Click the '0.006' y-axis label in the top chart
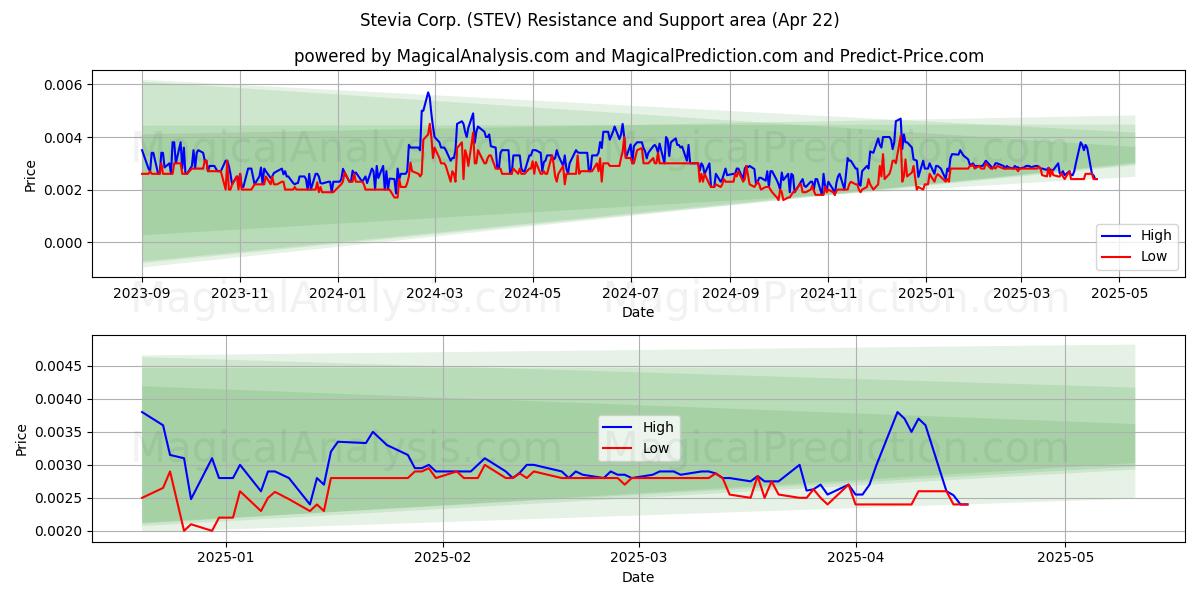Screen dimensions: 1200x600 point(63,85)
